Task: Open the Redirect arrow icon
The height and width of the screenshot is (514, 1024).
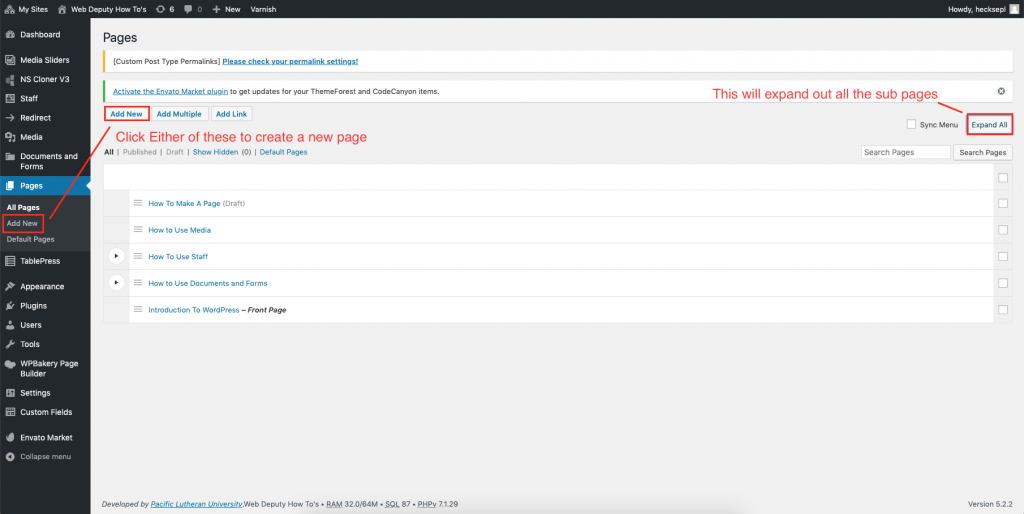Action: [10, 118]
